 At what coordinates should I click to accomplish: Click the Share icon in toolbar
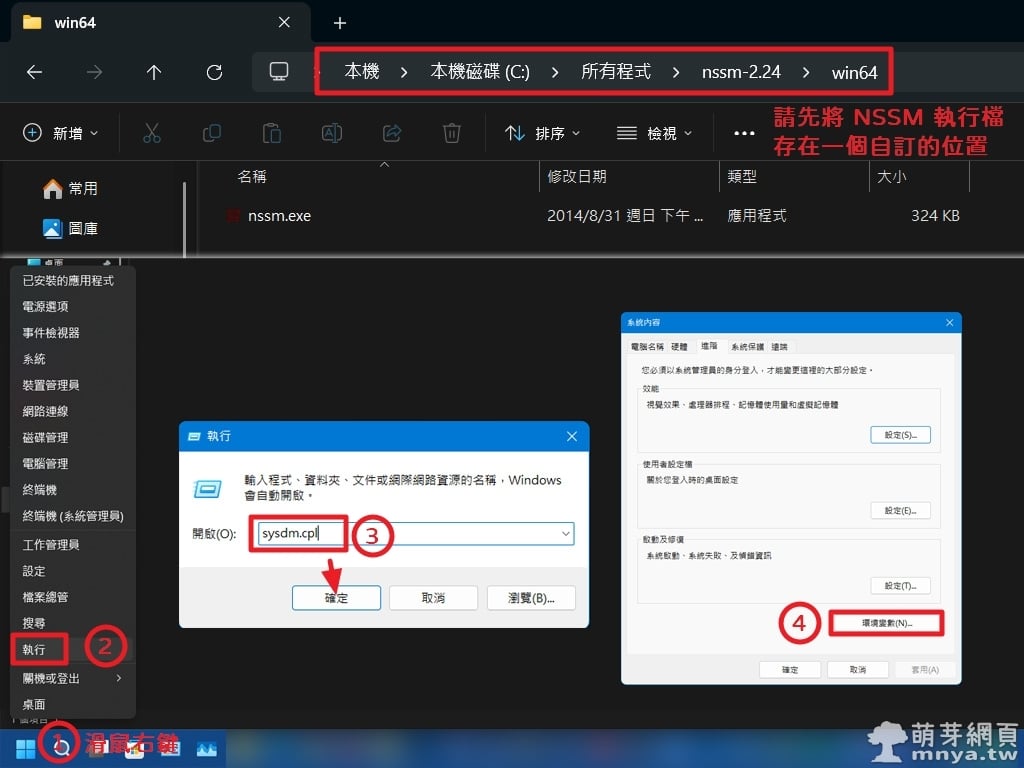(x=392, y=133)
